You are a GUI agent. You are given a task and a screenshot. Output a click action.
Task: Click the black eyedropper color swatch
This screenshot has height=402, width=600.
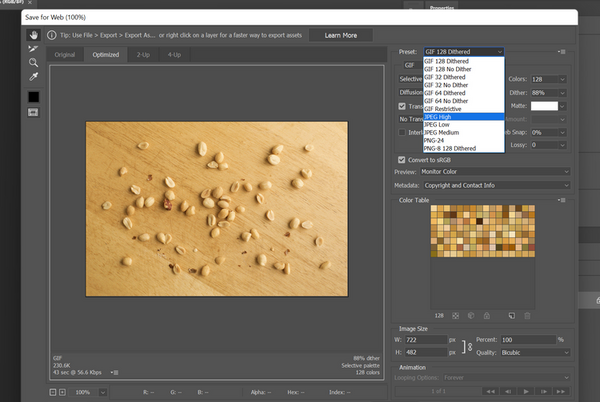pyautogui.click(x=33, y=97)
